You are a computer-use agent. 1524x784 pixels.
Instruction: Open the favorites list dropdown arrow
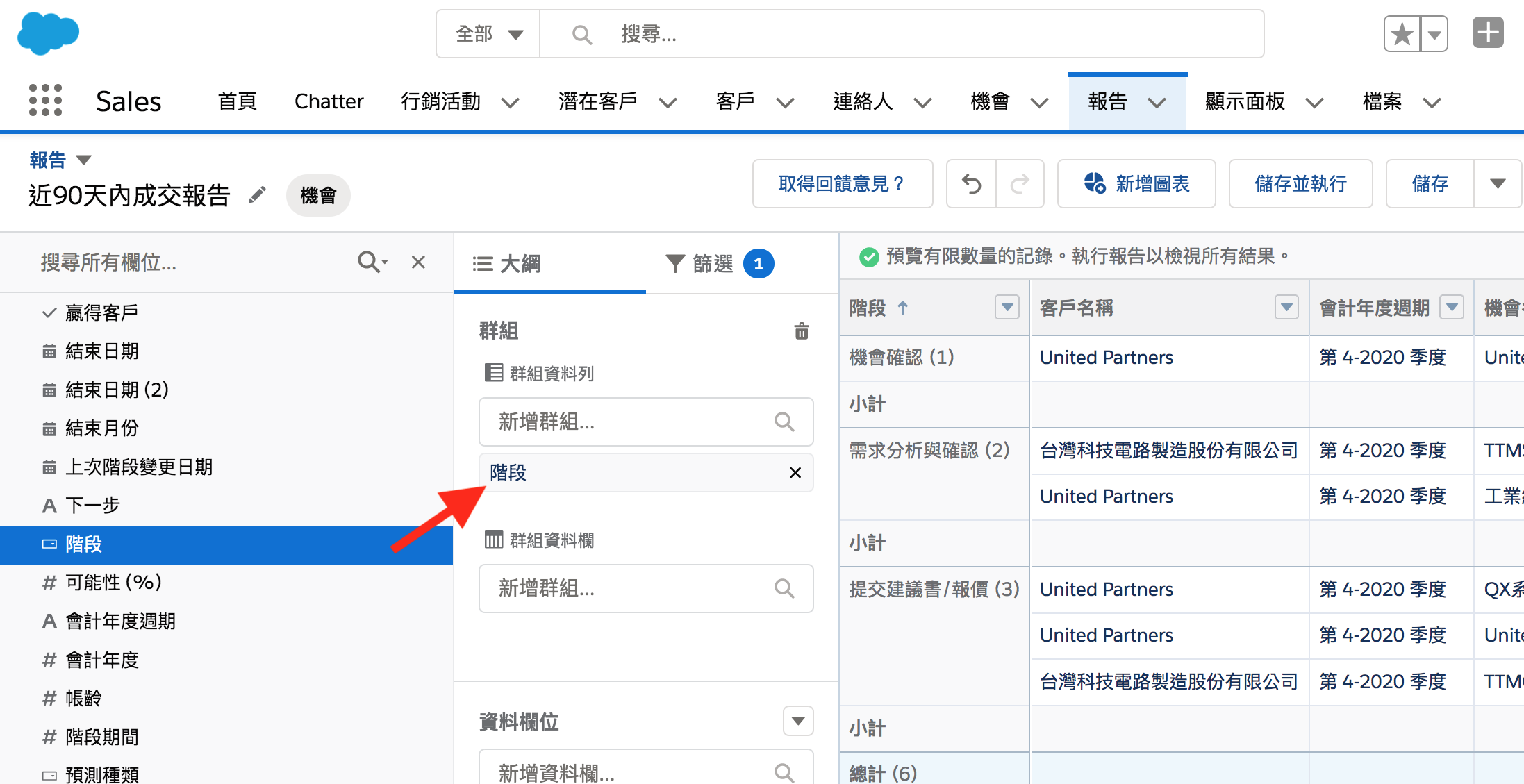click(x=1434, y=33)
